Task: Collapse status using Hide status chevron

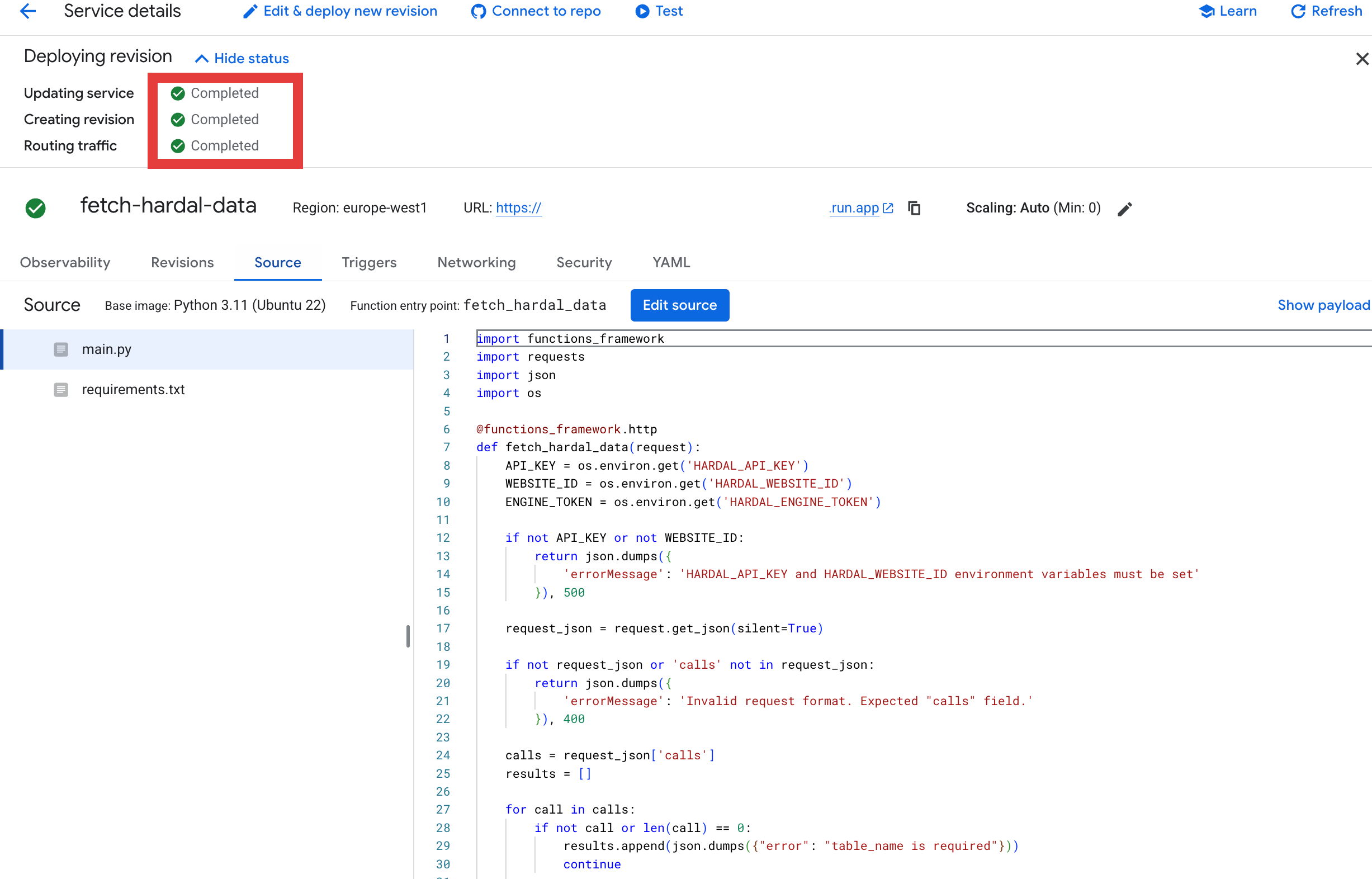Action: point(201,59)
